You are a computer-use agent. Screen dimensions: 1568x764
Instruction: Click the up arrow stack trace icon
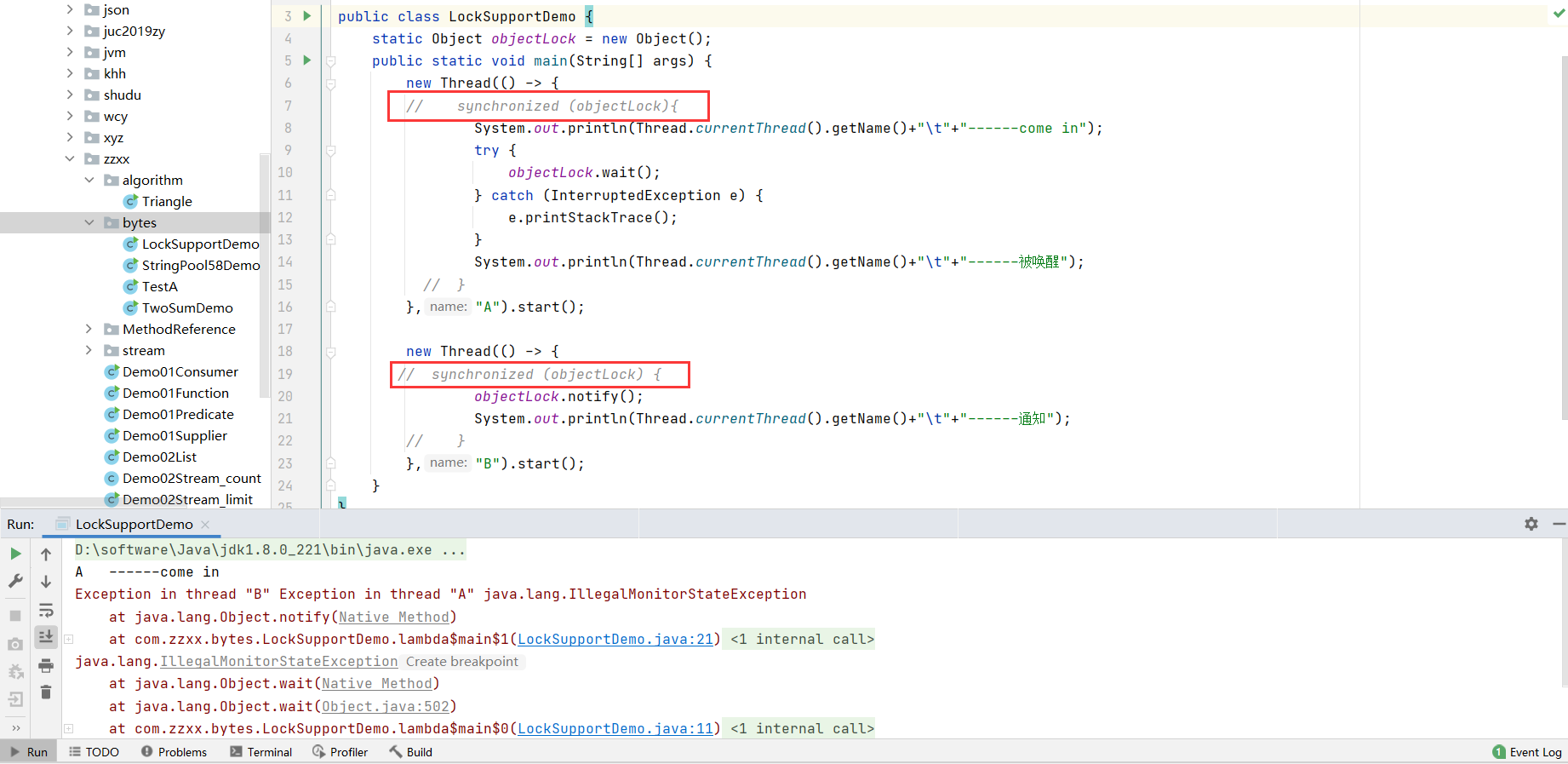click(46, 554)
